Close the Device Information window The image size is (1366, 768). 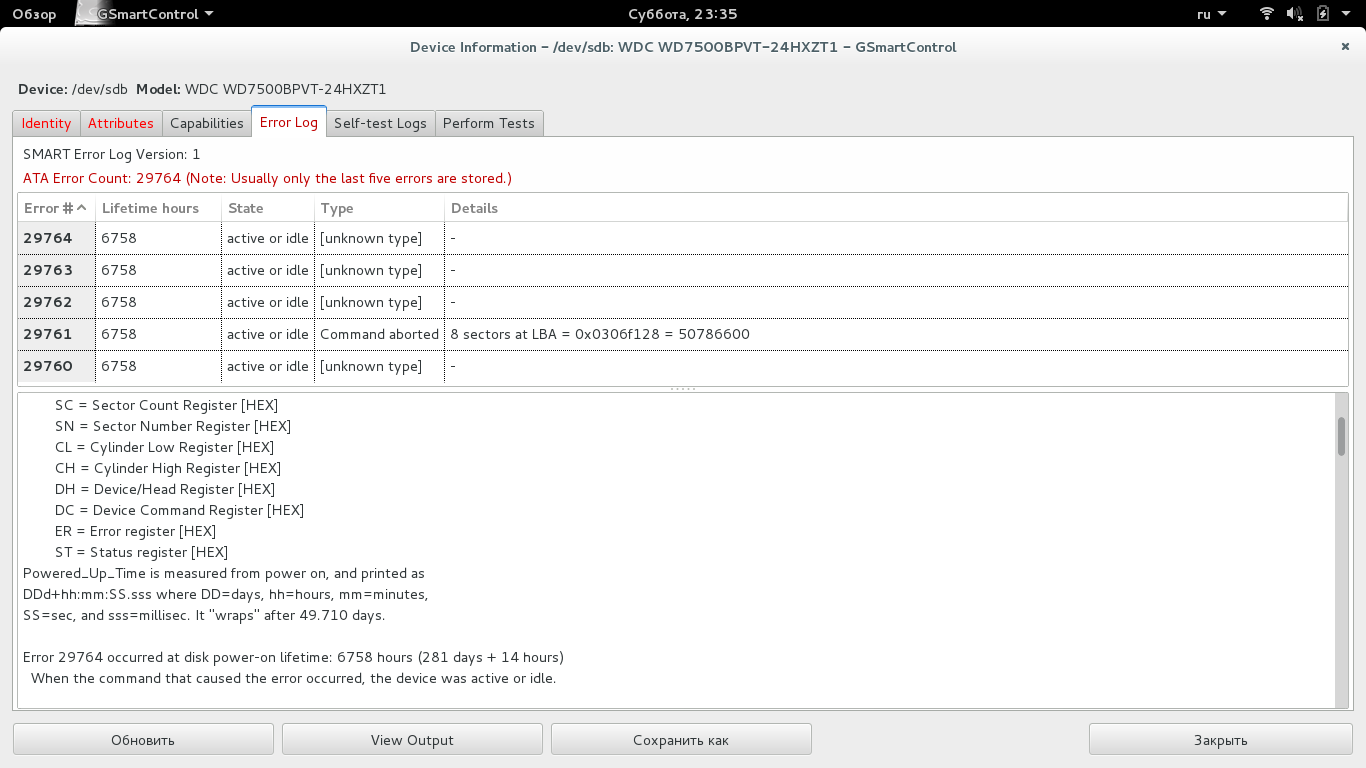(1345, 46)
